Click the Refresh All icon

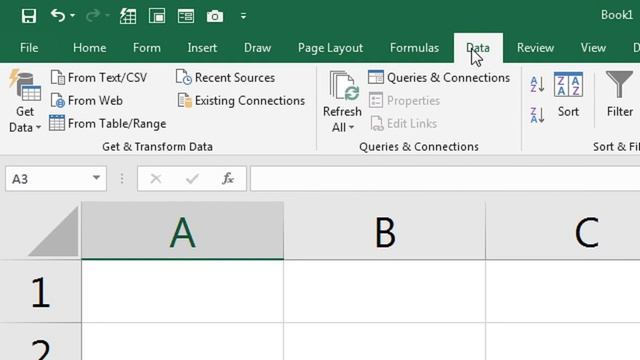pyautogui.click(x=344, y=86)
